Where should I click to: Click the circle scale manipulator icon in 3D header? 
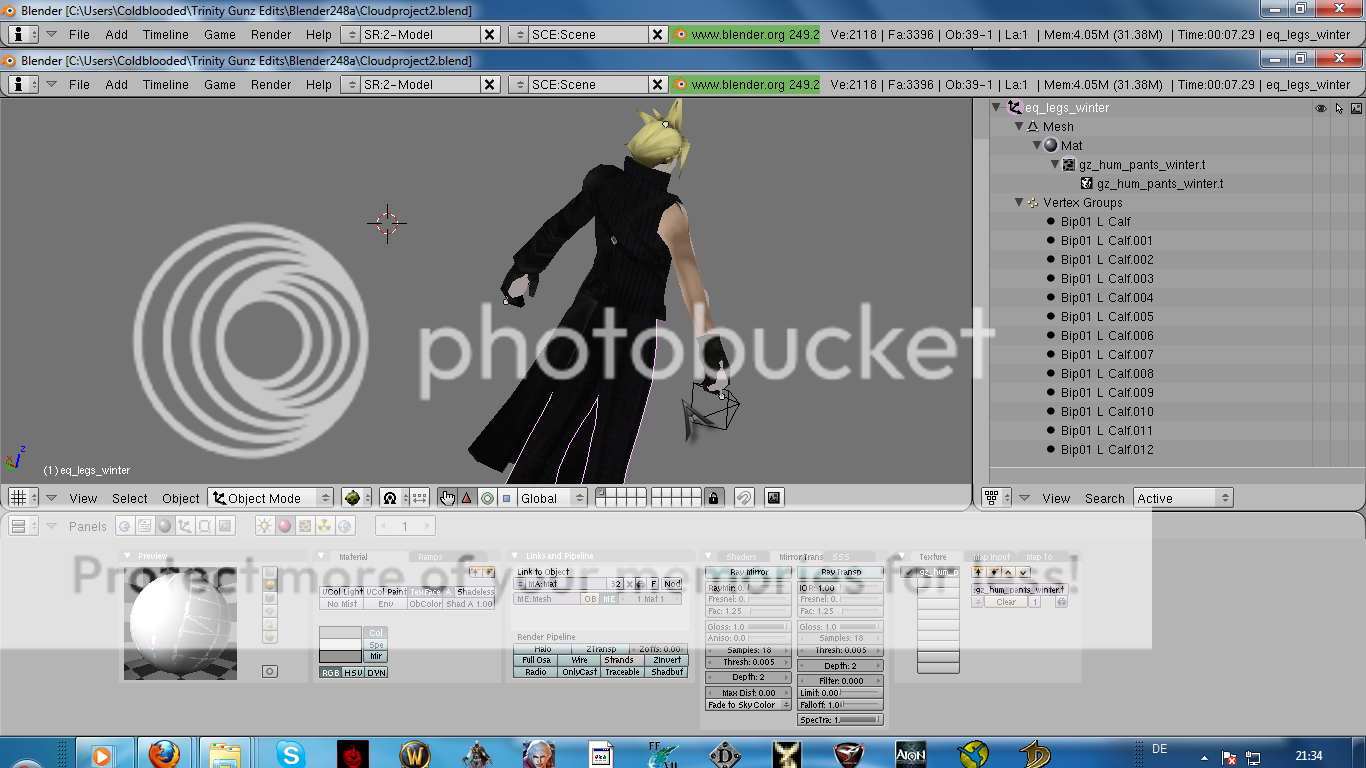tap(487, 498)
